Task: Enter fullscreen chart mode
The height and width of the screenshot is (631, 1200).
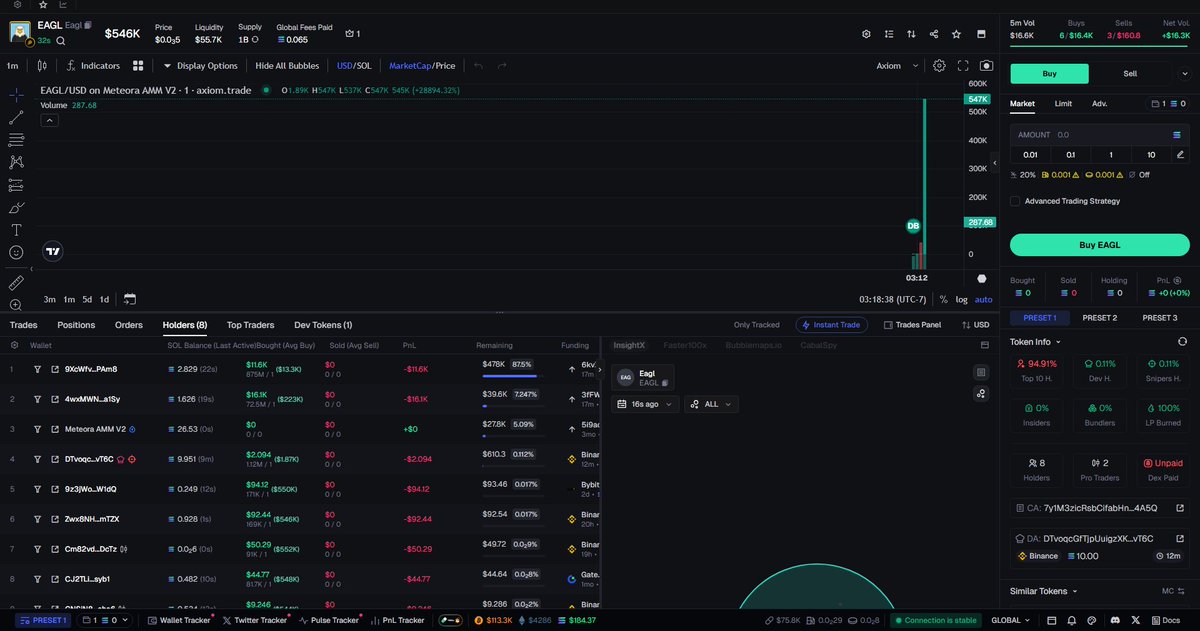Action: (x=963, y=66)
